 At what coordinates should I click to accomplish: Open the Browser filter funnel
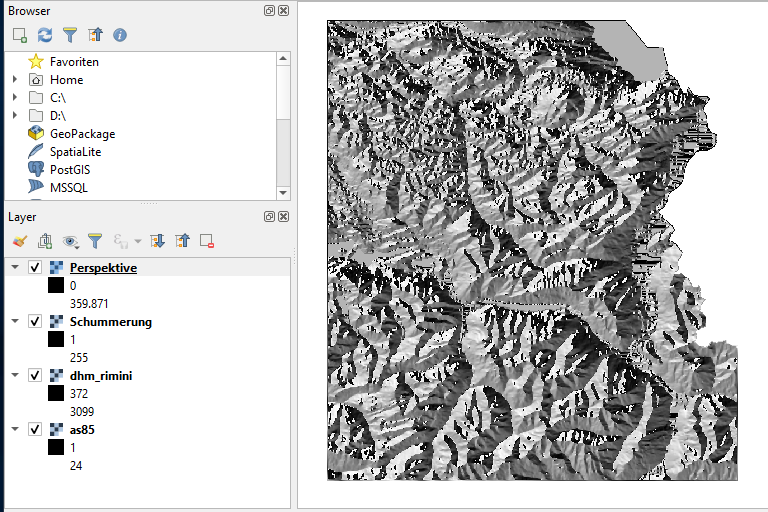click(x=69, y=35)
